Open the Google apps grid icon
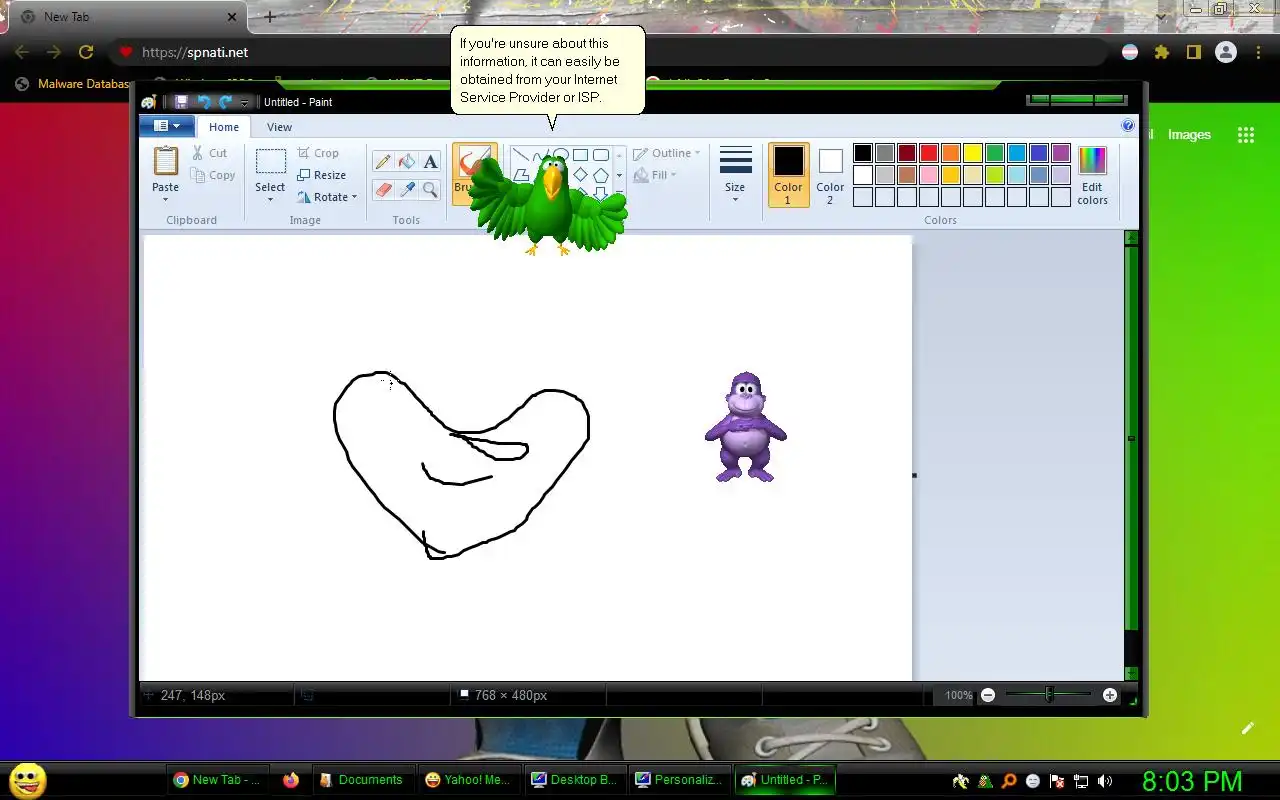This screenshot has height=800, width=1280. coord(1246,135)
